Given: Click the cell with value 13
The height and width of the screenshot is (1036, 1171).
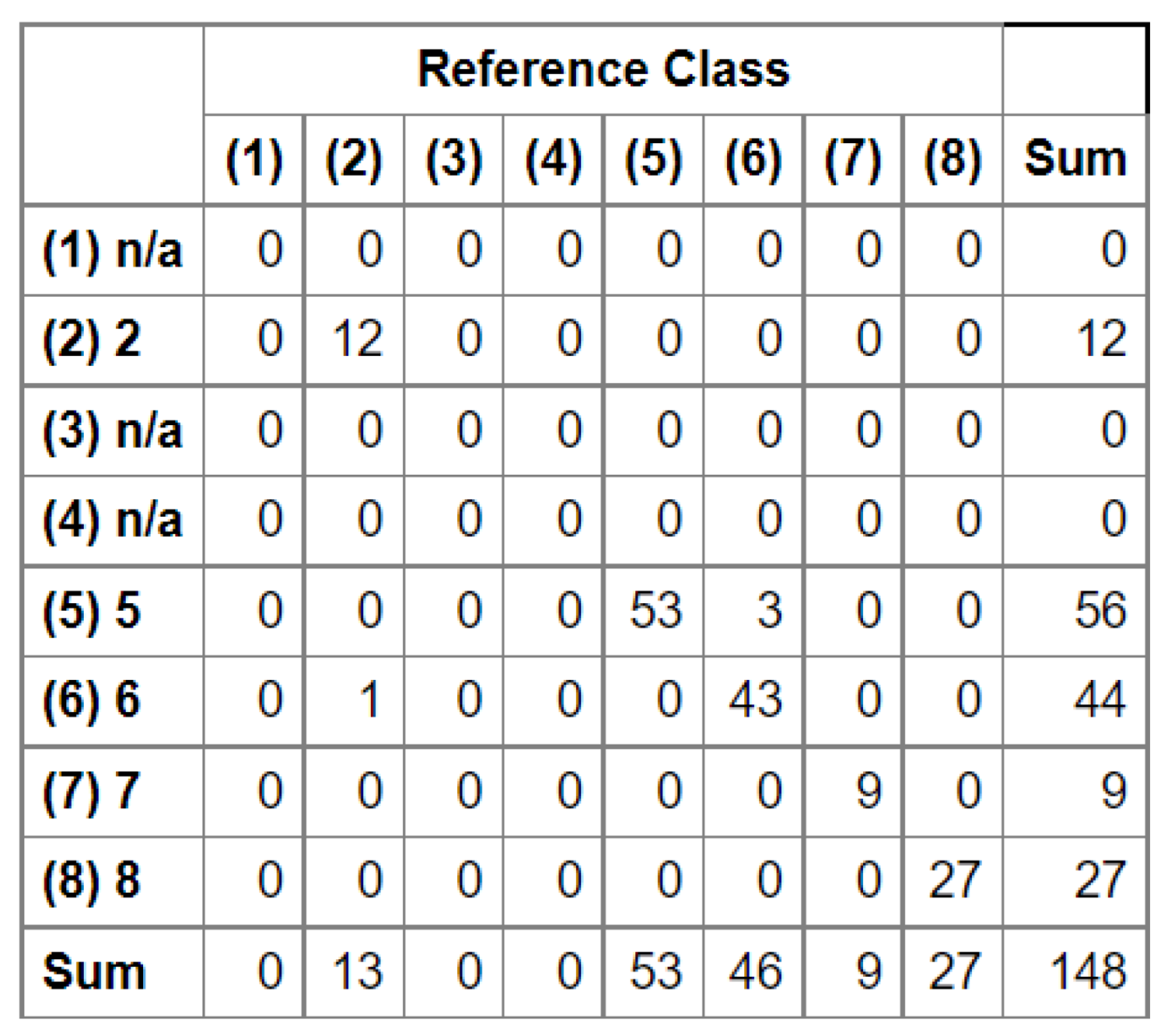Looking at the screenshot, I should (x=357, y=971).
